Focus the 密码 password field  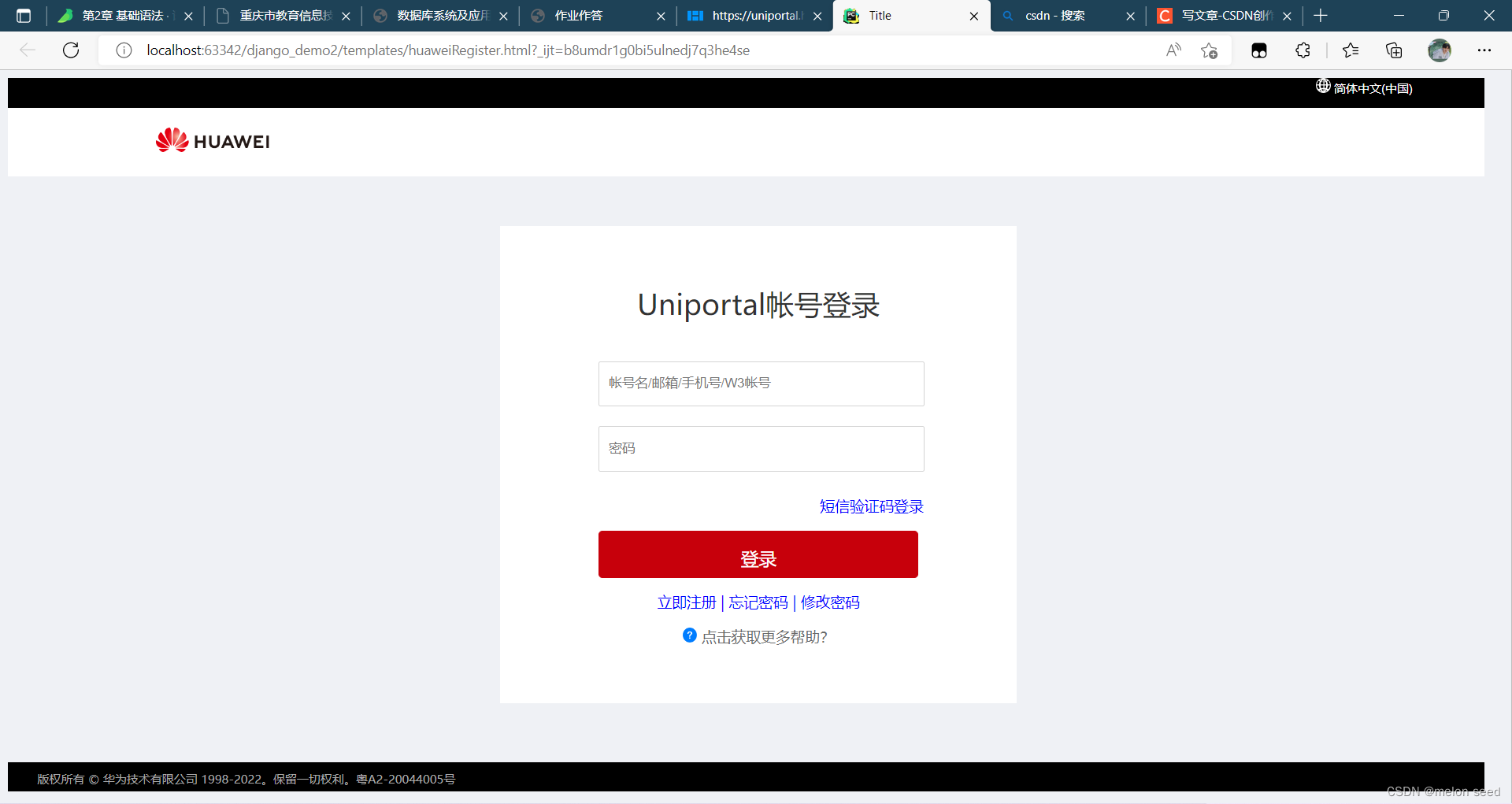pos(761,449)
